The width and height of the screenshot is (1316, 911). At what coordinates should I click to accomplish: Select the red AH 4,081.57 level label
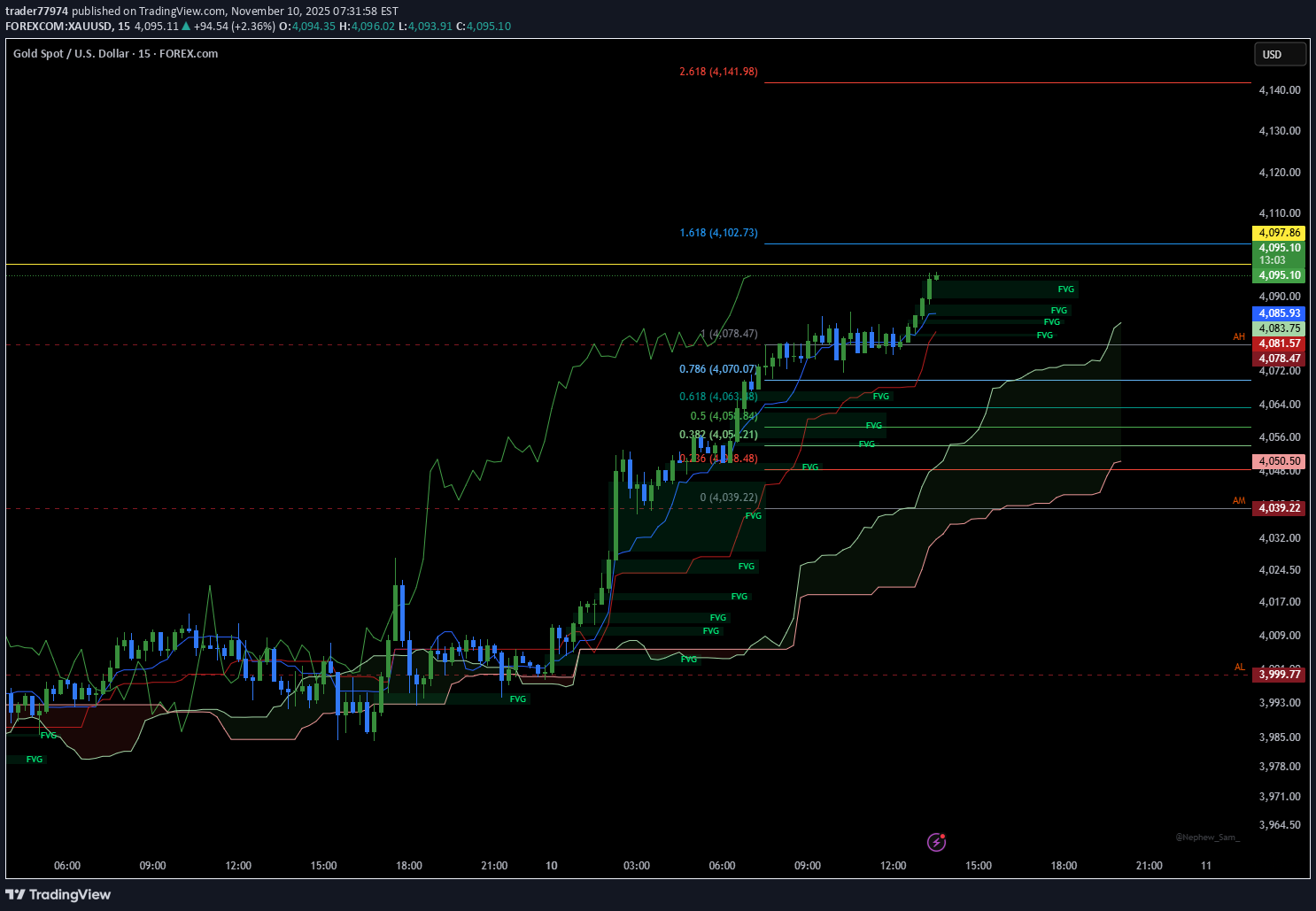pyautogui.click(x=1279, y=344)
